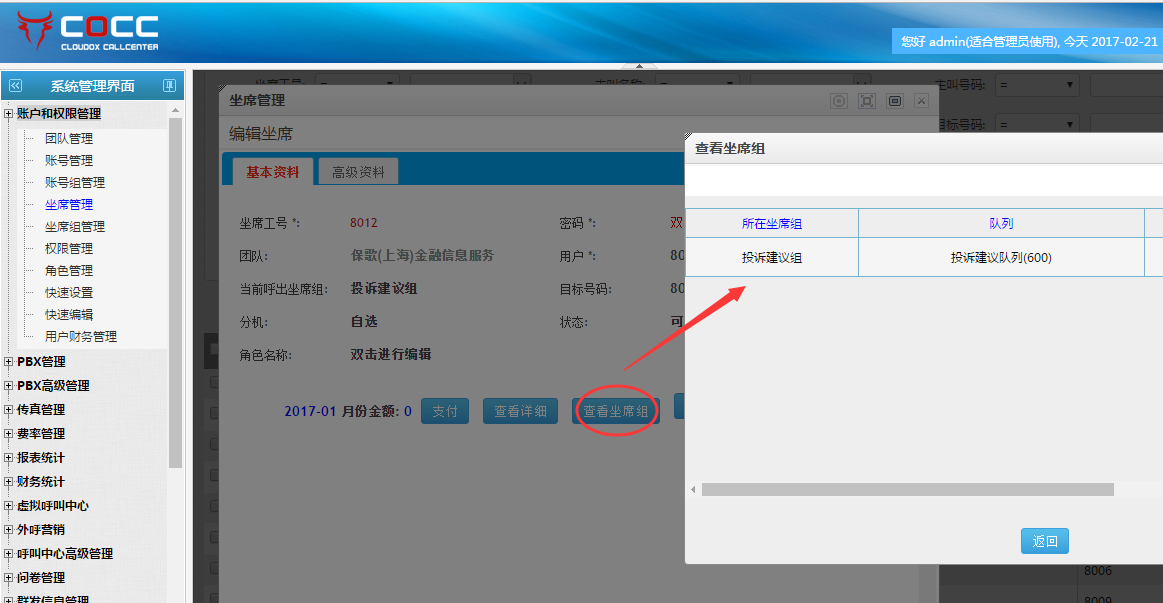The image size is (1163, 603).
Task: Select the 基本资料 tab
Action: click(272, 172)
